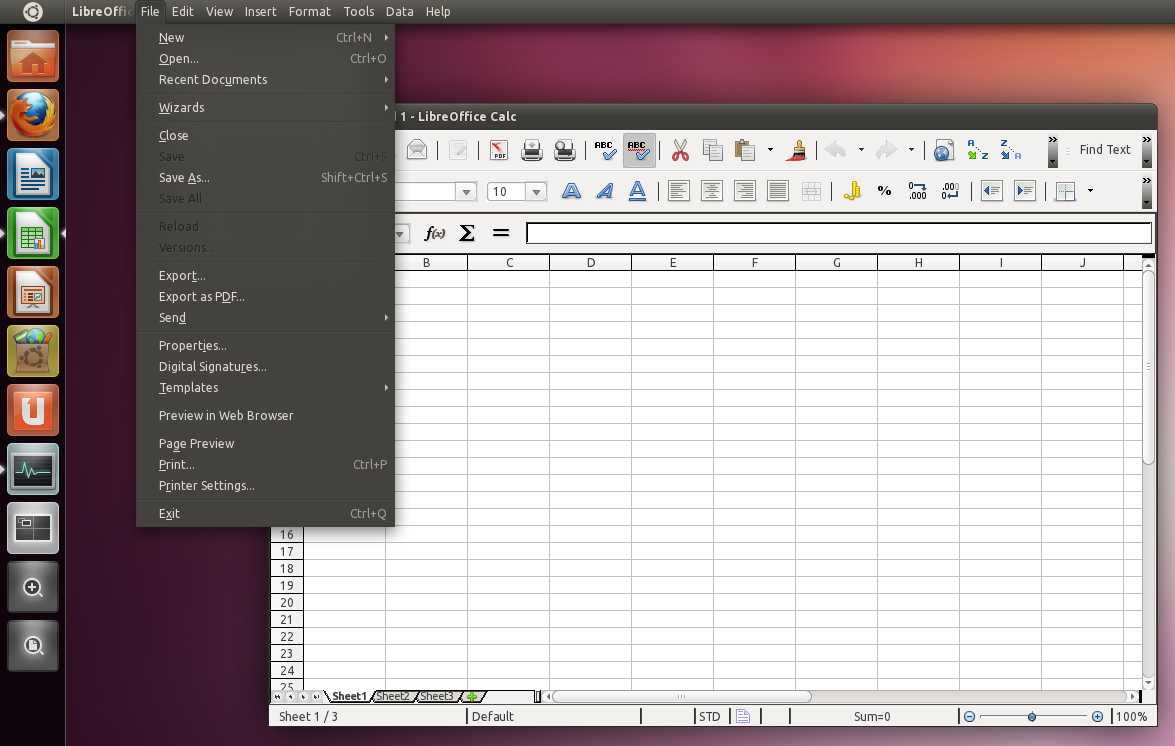Toggle Justified alignment icon
The height and width of the screenshot is (746, 1175).
point(778,192)
